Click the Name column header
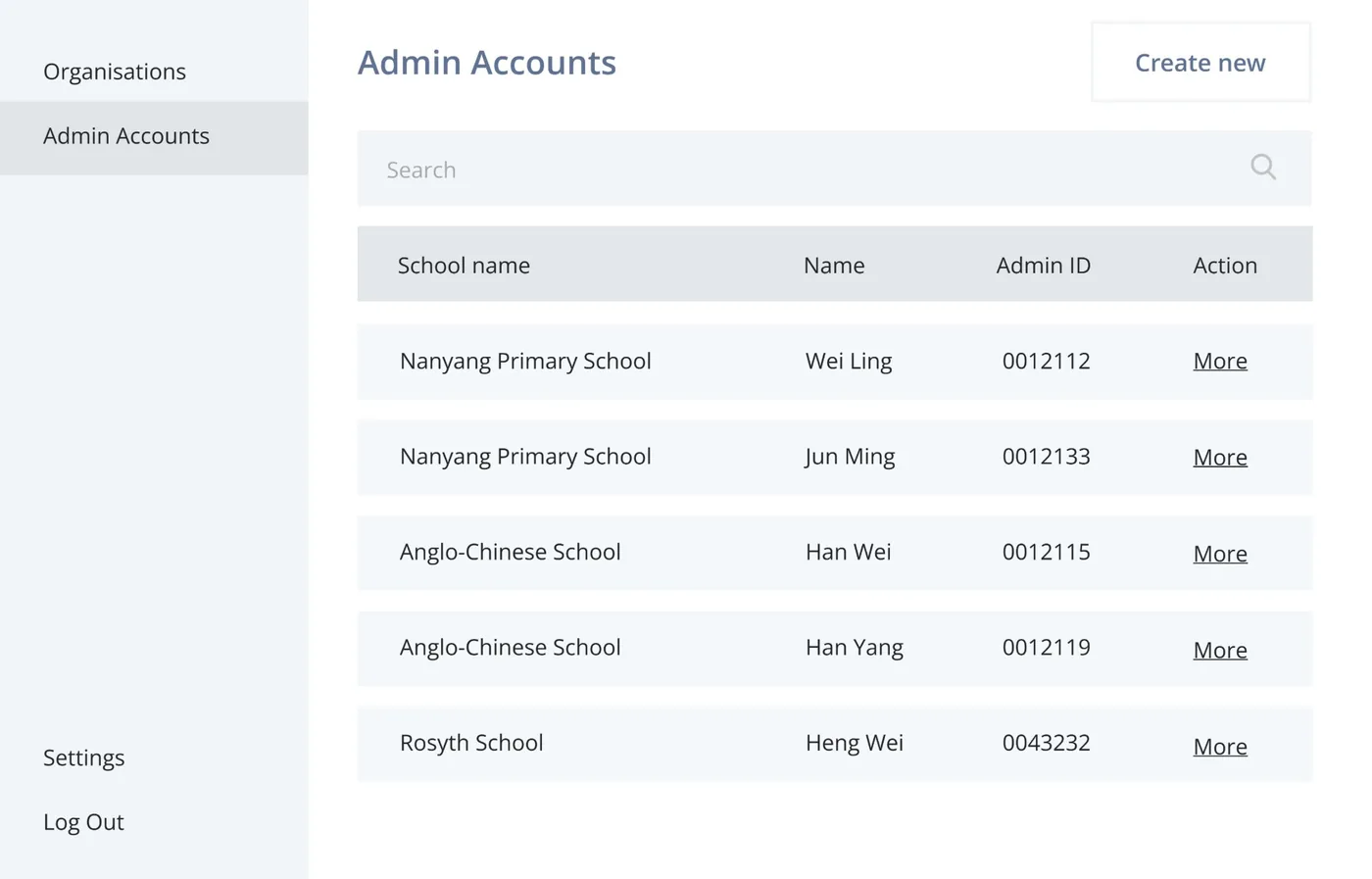 (x=834, y=266)
